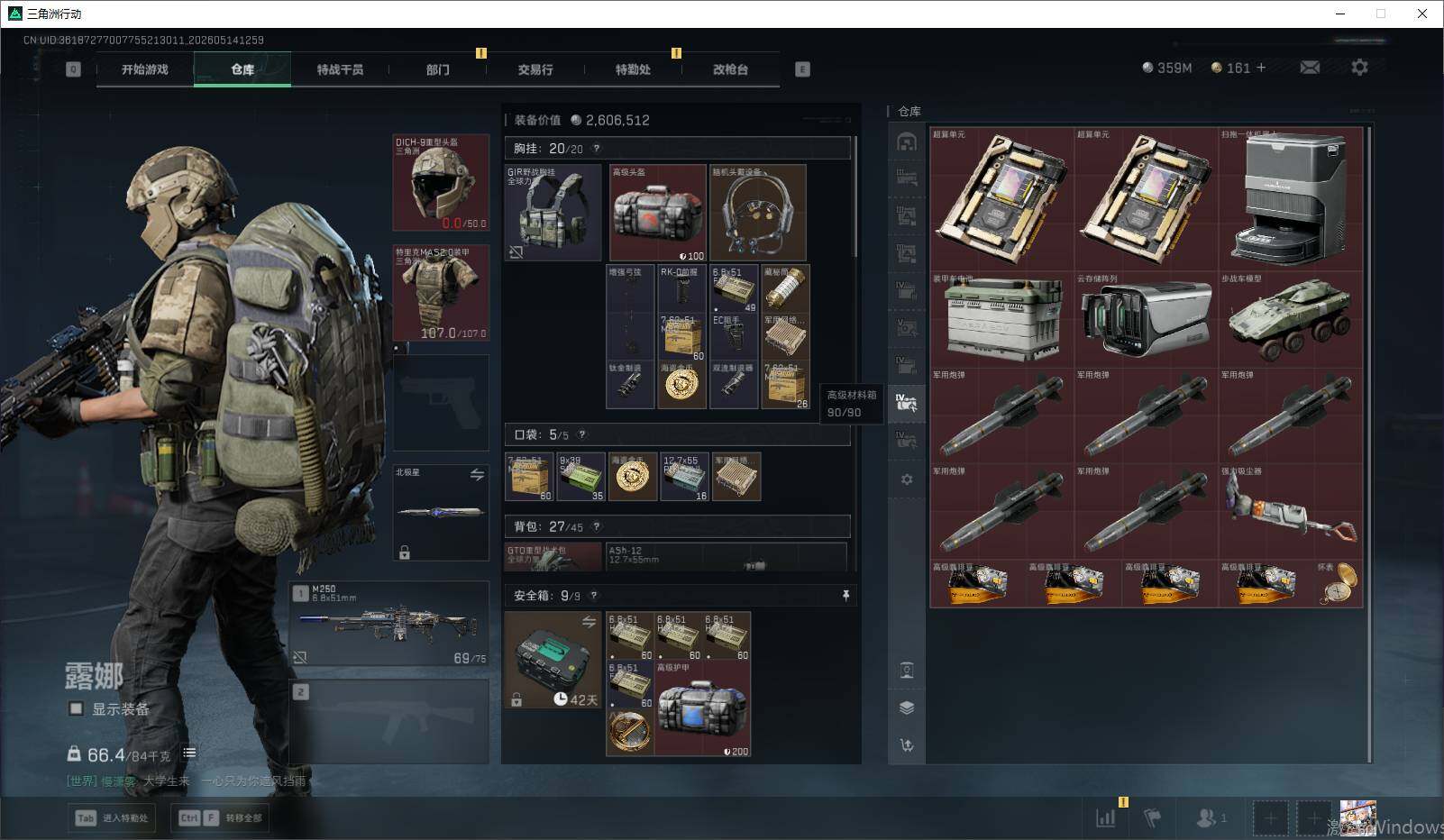The image size is (1444, 840).
Task: Select the 云存储阵列 storage array item
Action: tap(1147, 320)
